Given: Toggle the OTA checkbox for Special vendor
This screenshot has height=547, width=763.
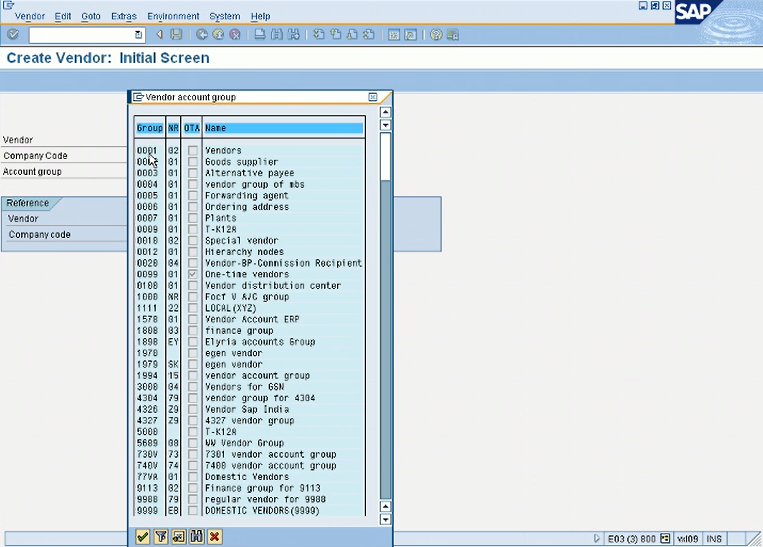Looking at the screenshot, I should (193, 240).
